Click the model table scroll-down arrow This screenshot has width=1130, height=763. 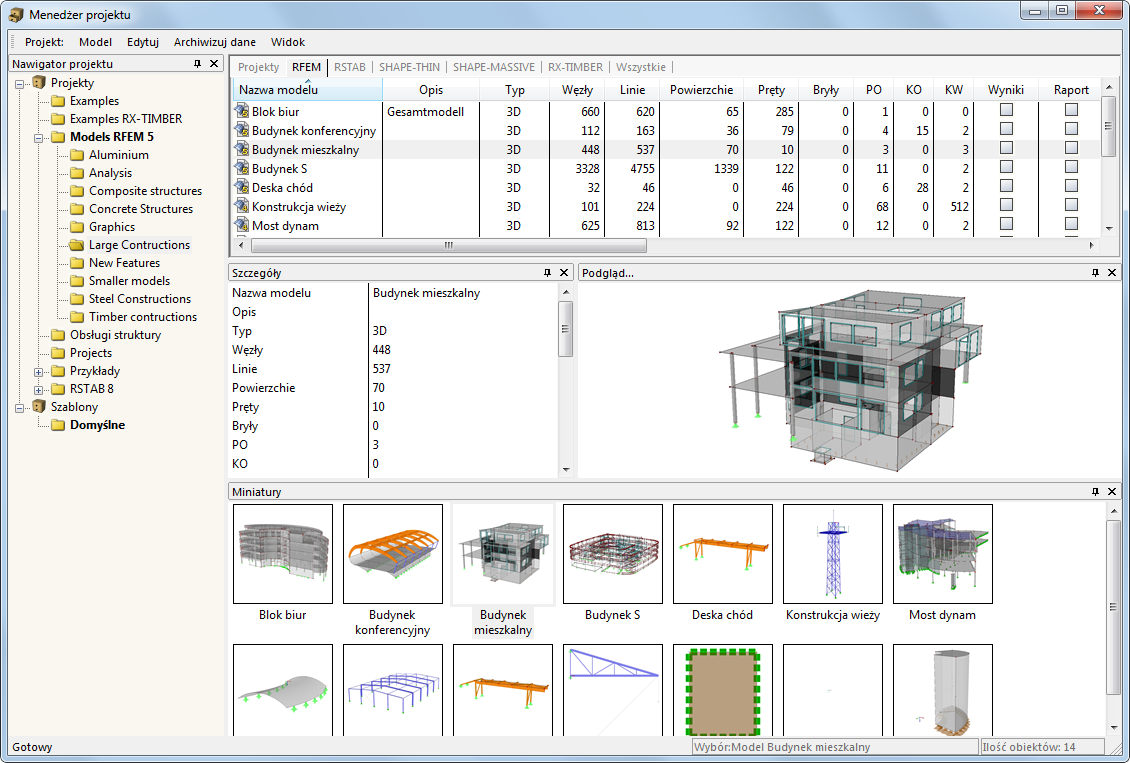tap(1109, 228)
